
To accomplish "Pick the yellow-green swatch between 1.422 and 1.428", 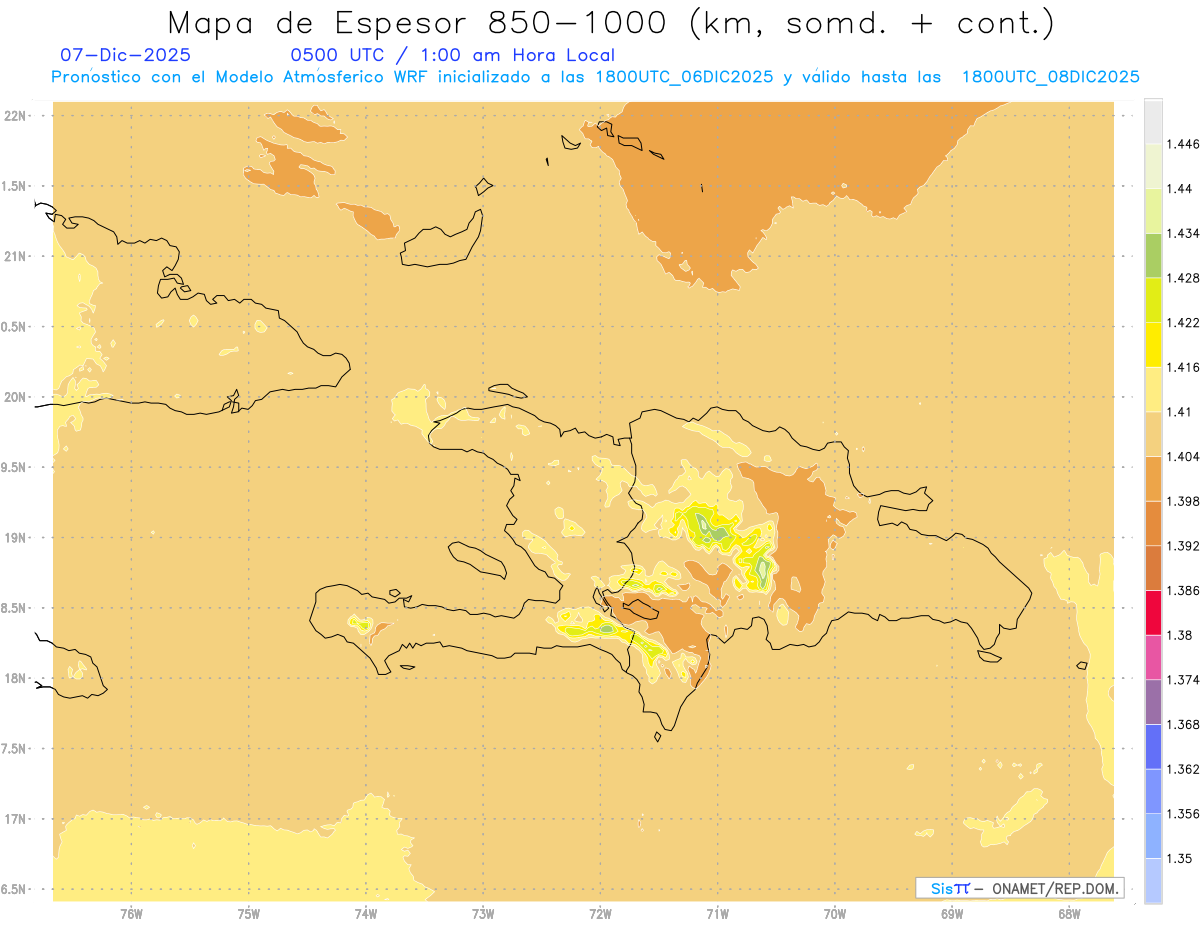I will click(x=1153, y=300).
